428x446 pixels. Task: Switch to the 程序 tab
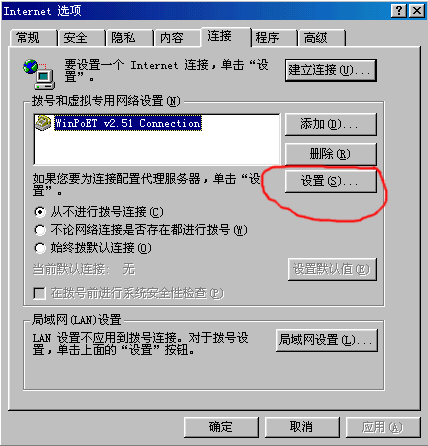[274, 38]
